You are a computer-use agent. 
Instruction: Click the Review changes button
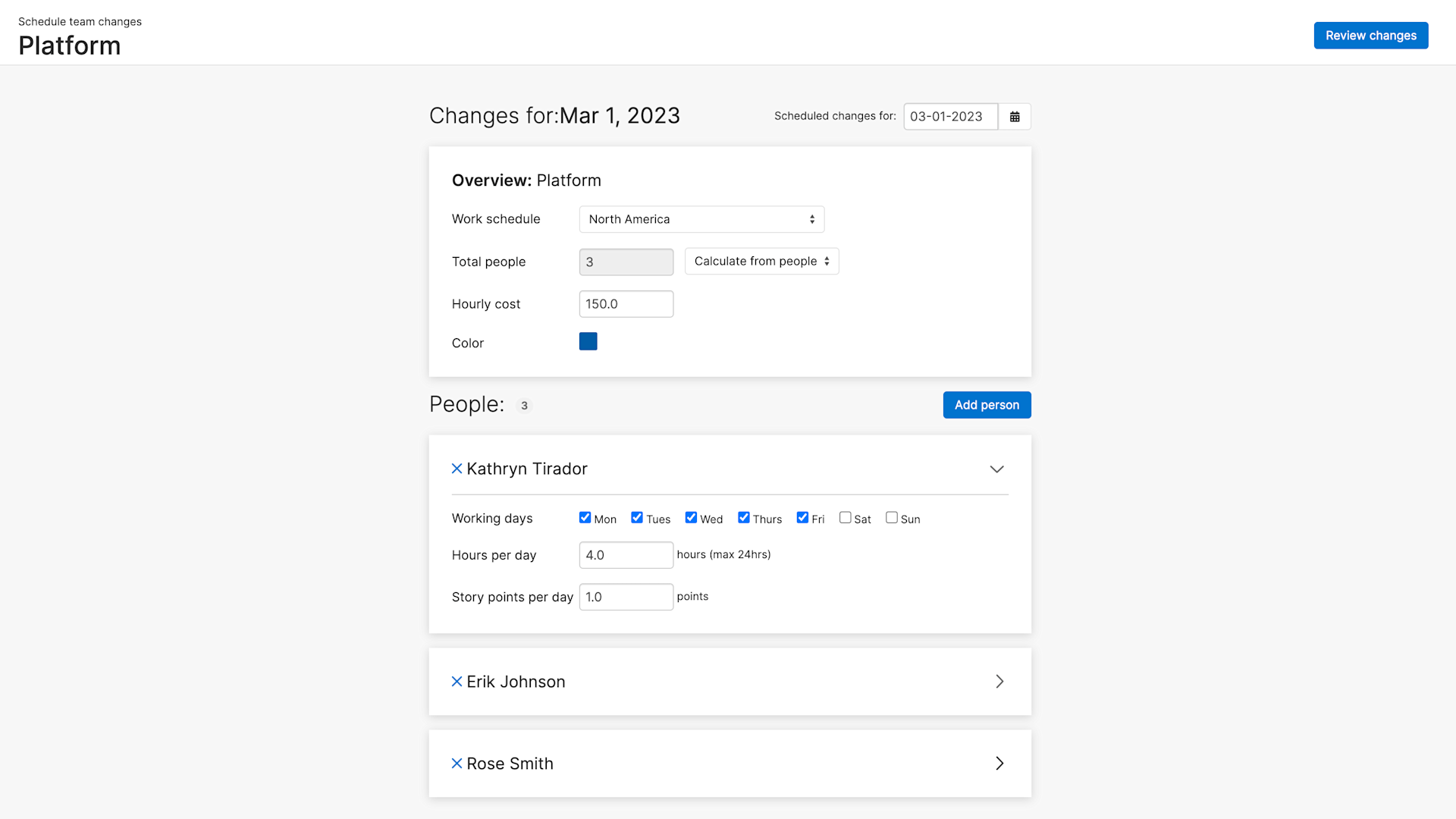(x=1370, y=35)
